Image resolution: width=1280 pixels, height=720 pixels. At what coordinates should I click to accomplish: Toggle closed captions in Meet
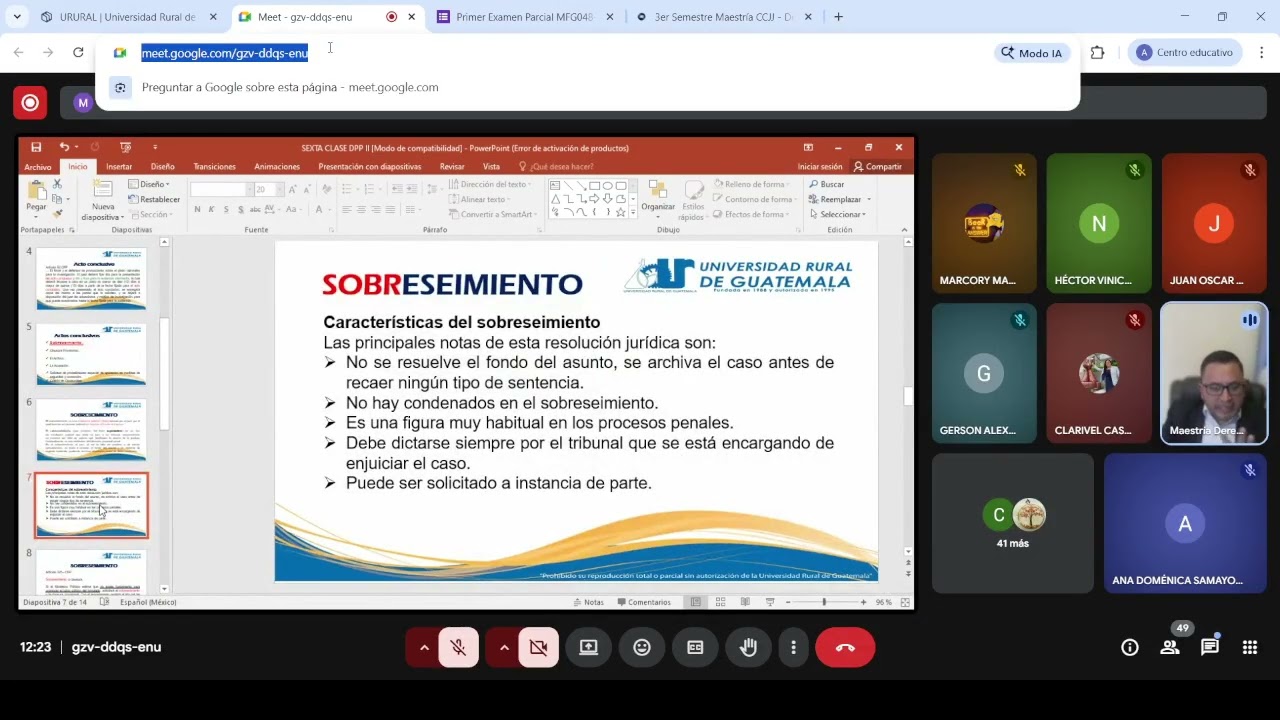click(x=695, y=647)
